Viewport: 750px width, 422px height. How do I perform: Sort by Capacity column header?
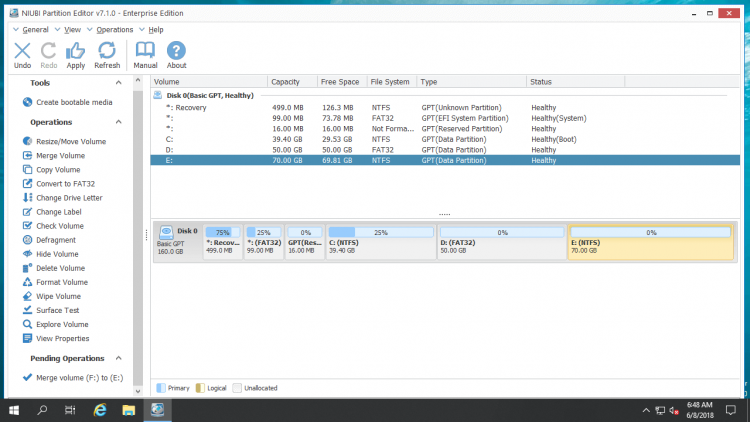(292, 82)
